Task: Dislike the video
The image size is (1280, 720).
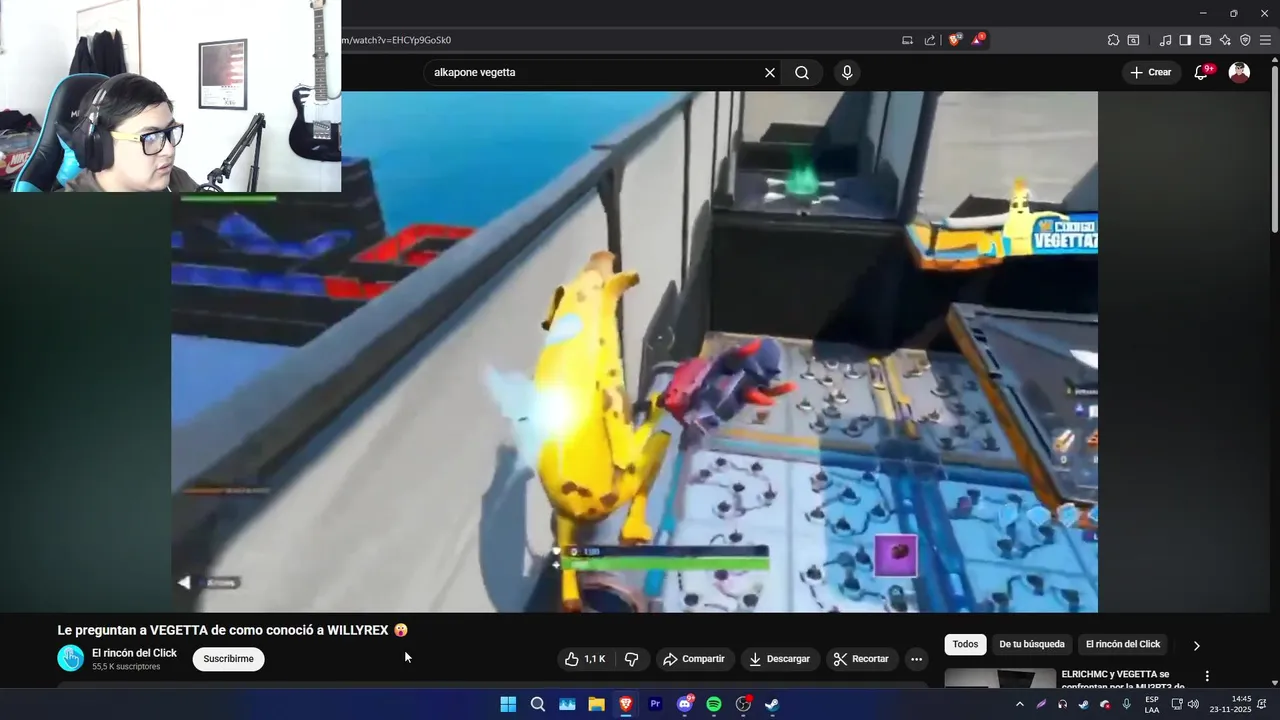Action: click(x=631, y=659)
